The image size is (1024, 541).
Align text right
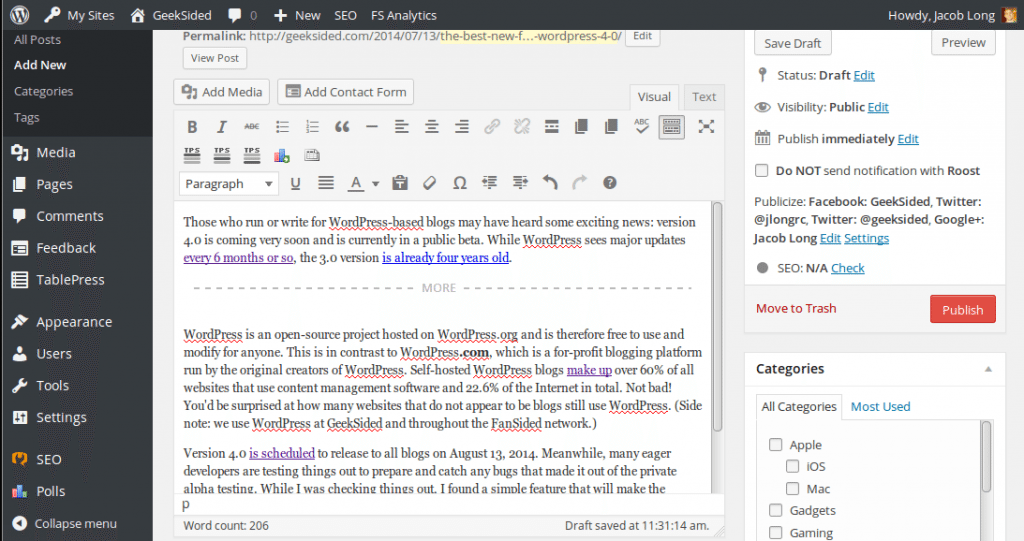pyautogui.click(x=462, y=127)
